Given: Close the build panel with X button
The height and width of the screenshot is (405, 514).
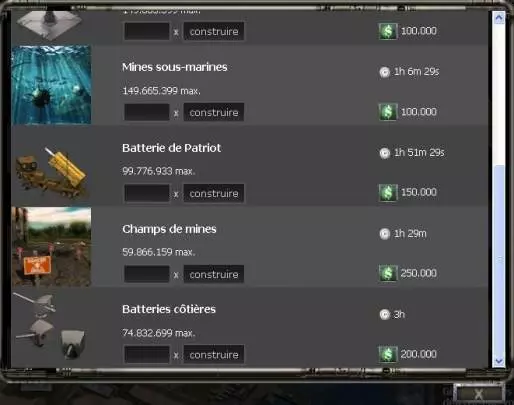Looking at the screenshot, I should pos(479,394).
